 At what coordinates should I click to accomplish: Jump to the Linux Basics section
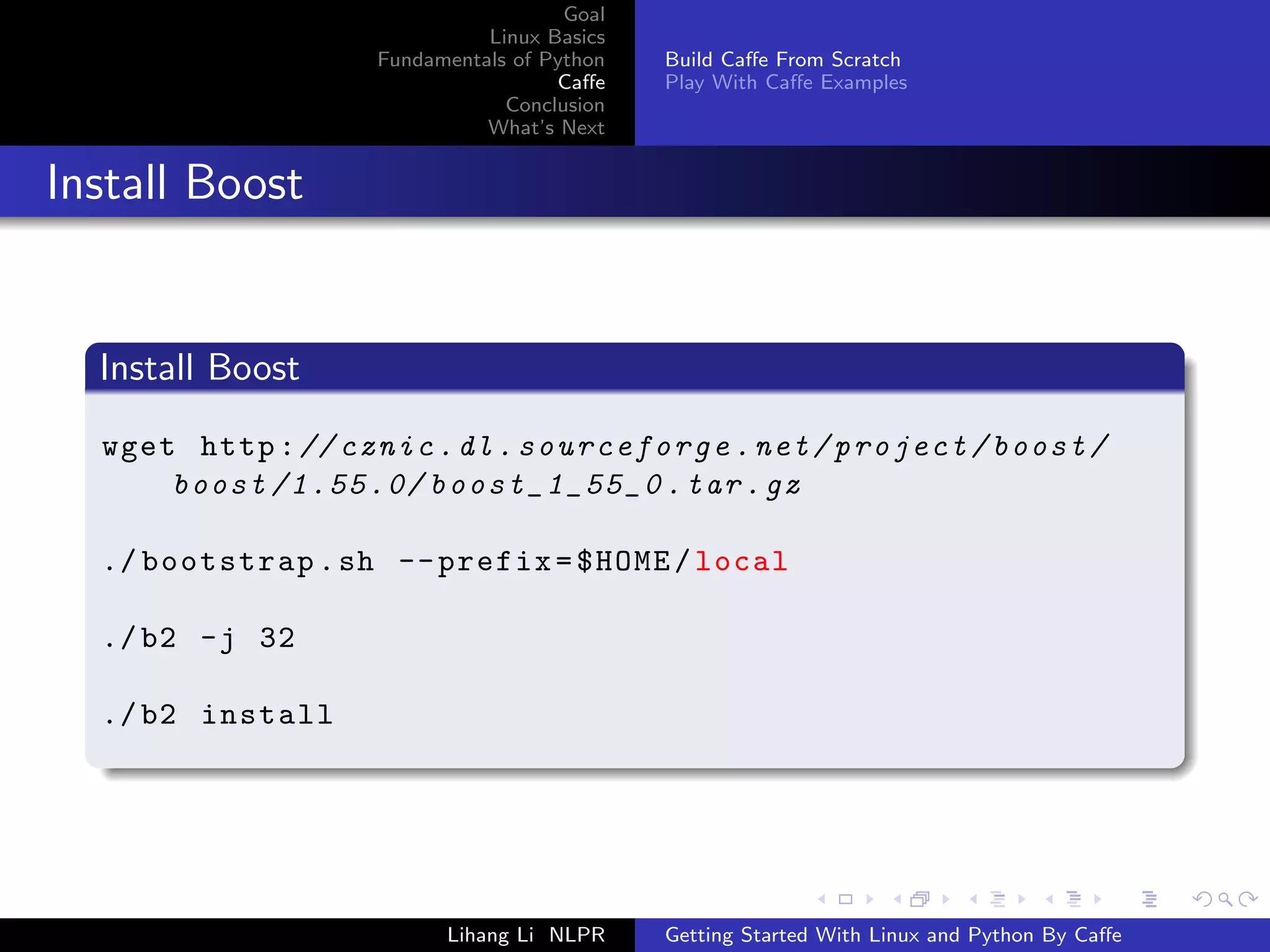tap(548, 37)
